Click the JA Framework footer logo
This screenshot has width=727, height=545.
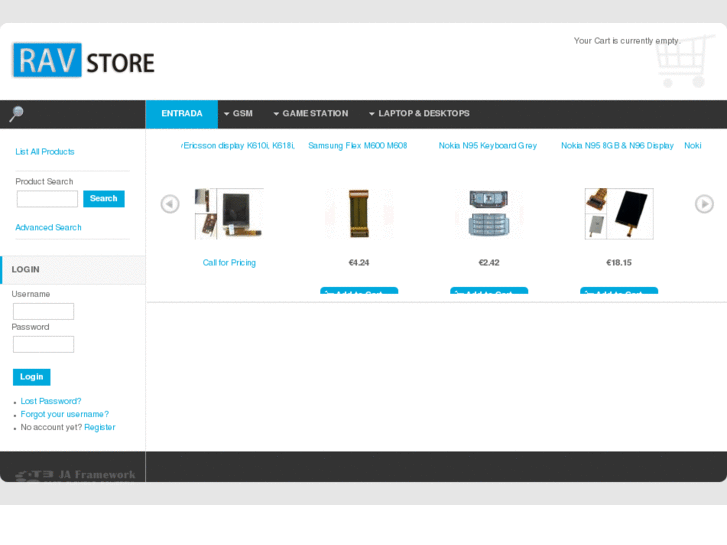coord(75,475)
